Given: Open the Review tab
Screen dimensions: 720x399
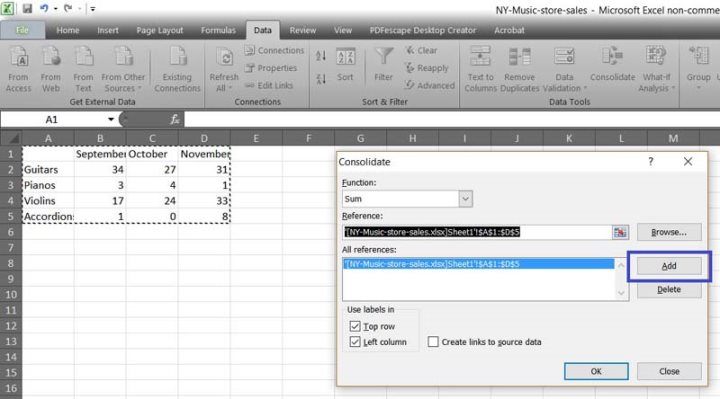Looking at the screenshot, I should click(303, 30).
